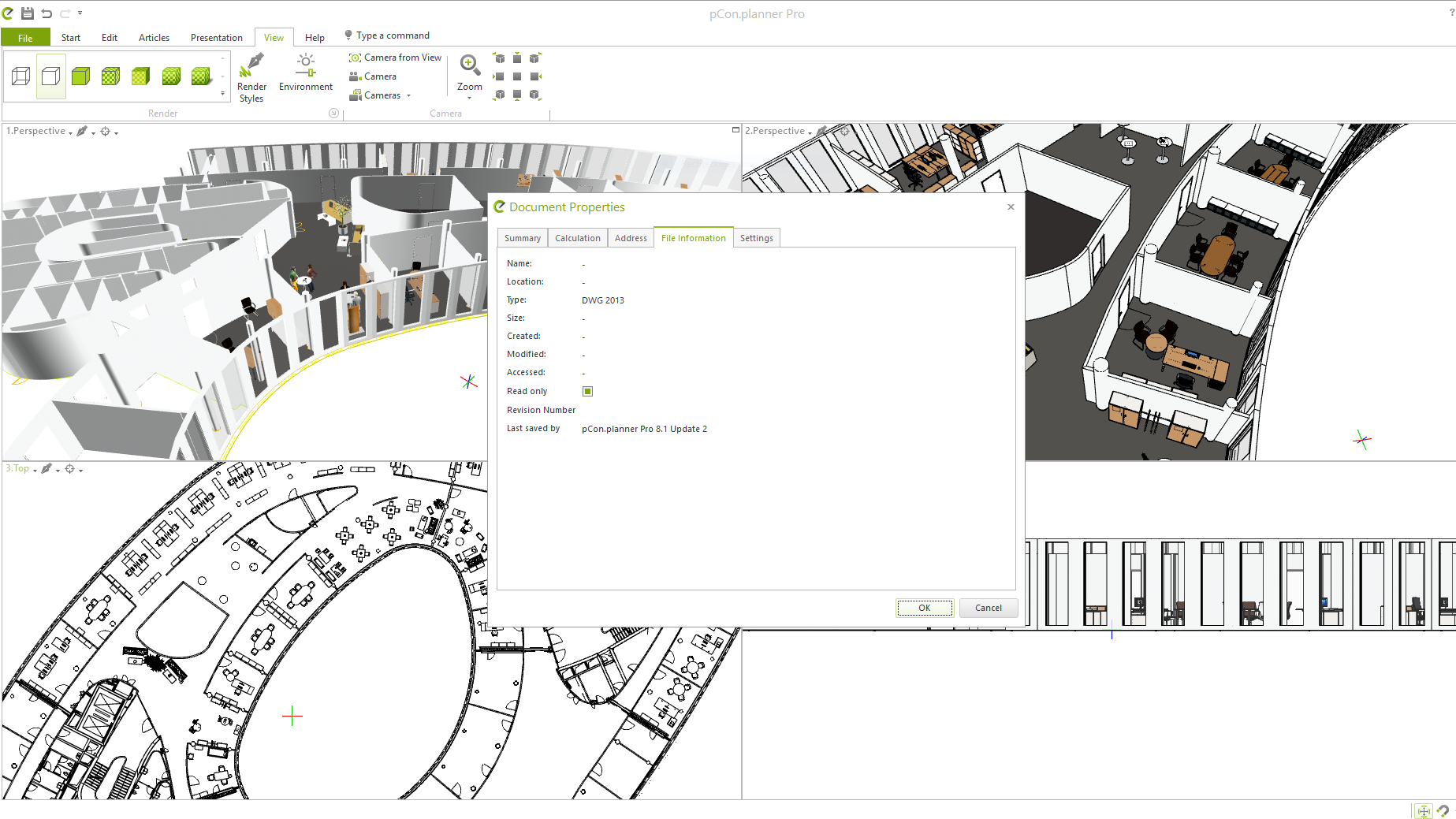The image size is (1456, 819).
Task: Click navigation target icon in 1.Perspective viewport
Action: [105, 131]
